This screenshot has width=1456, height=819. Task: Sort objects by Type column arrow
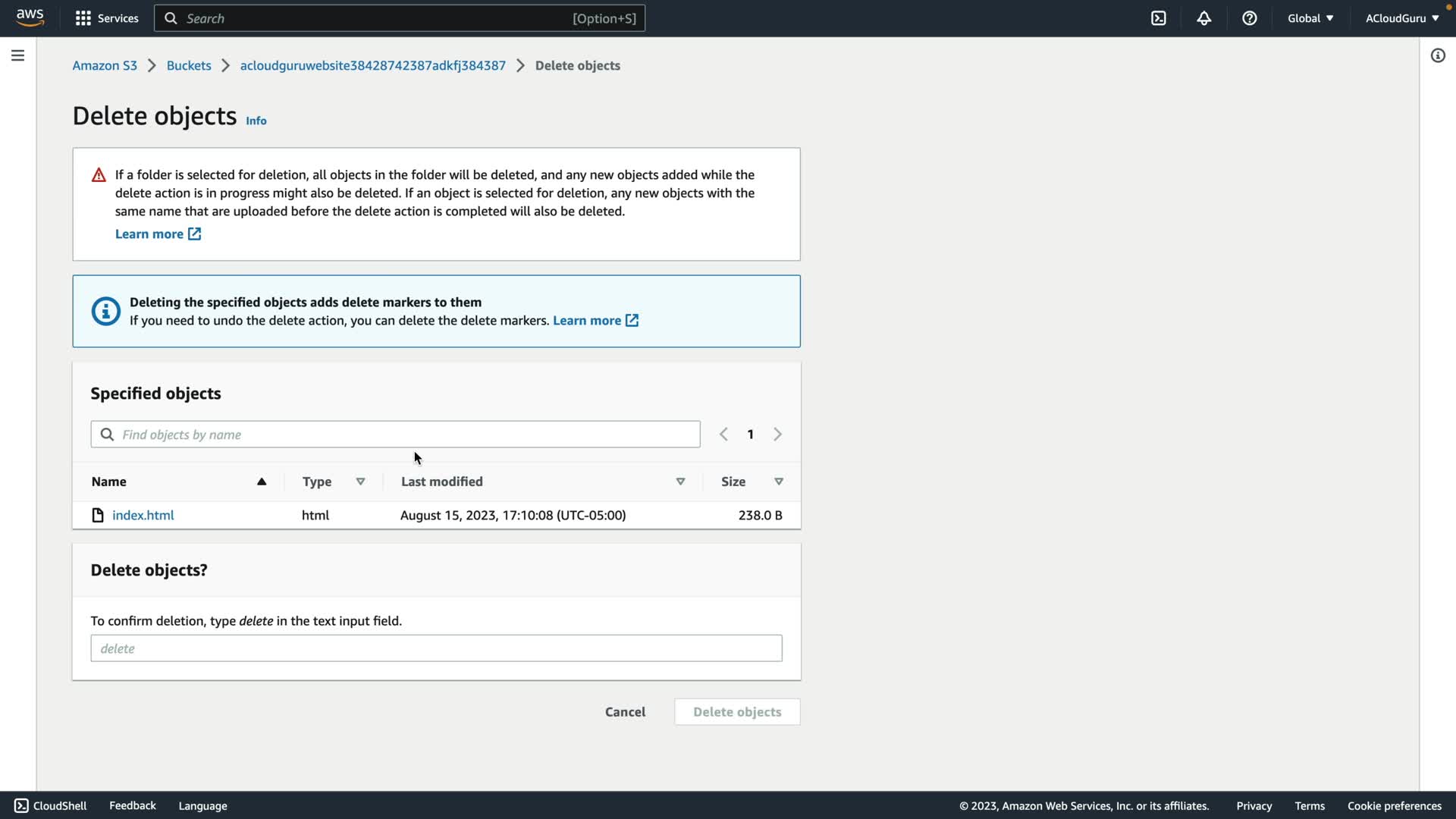(360, 482)
